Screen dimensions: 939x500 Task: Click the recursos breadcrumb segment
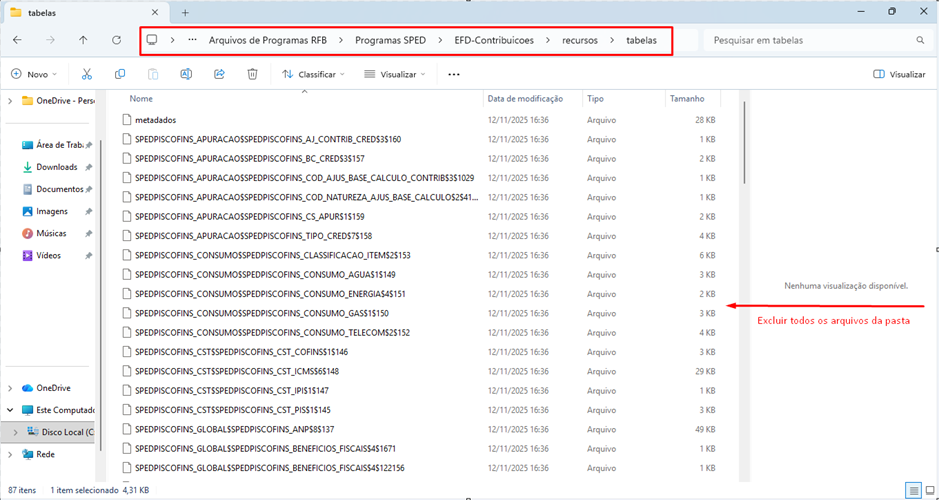580,40
